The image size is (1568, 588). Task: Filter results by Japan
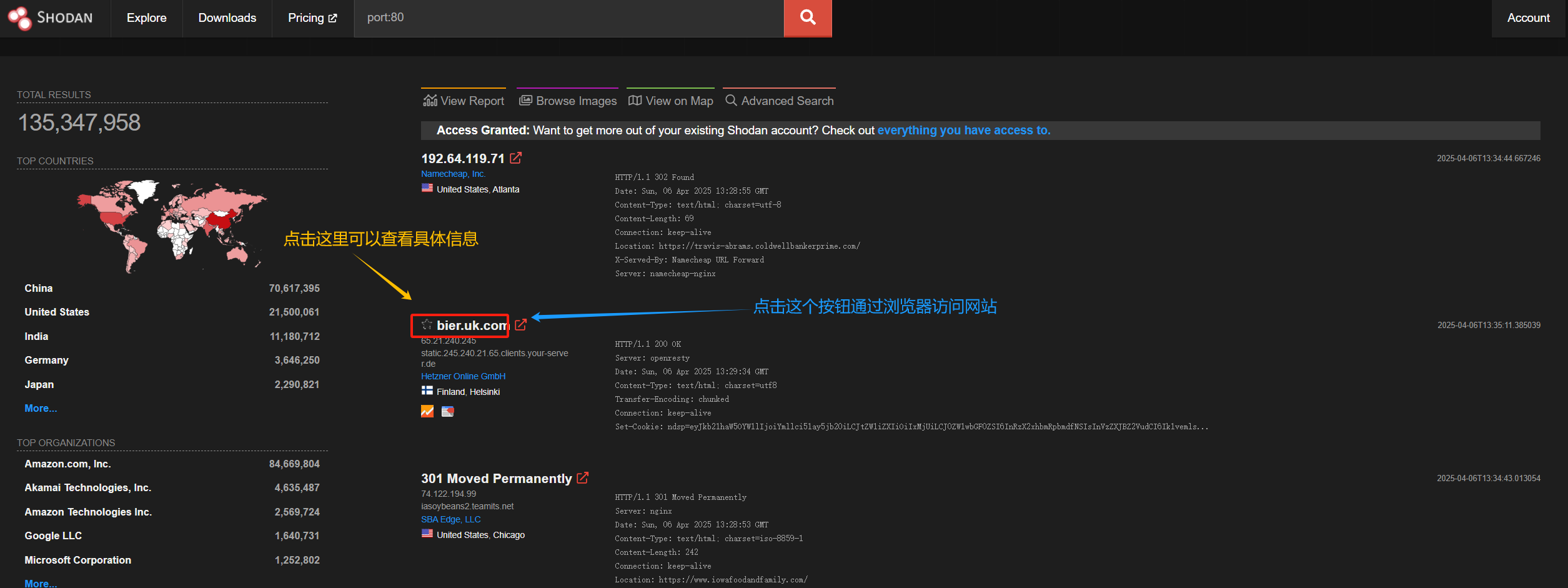point(39,384)
